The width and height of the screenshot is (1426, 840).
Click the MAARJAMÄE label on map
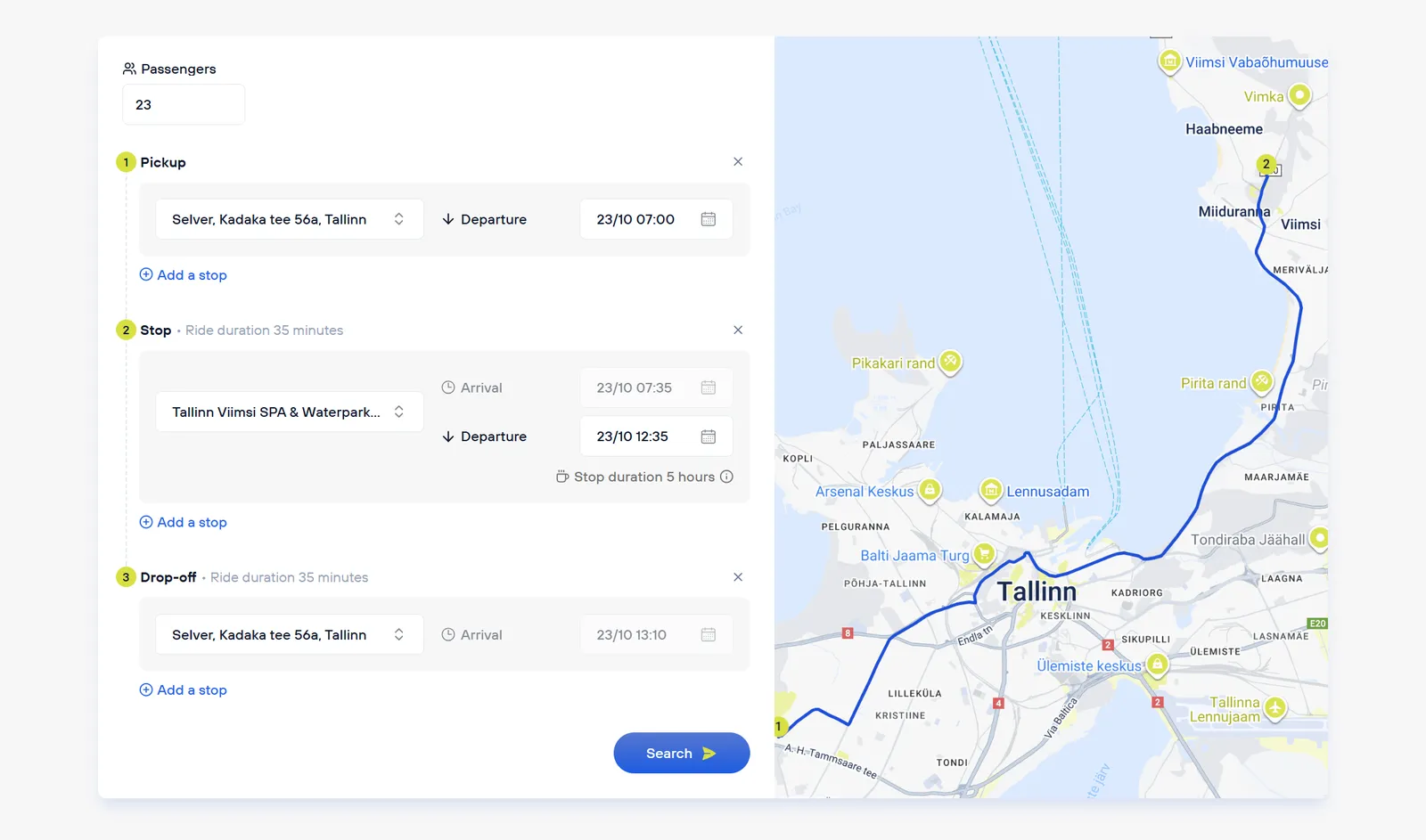[1276, 477]
